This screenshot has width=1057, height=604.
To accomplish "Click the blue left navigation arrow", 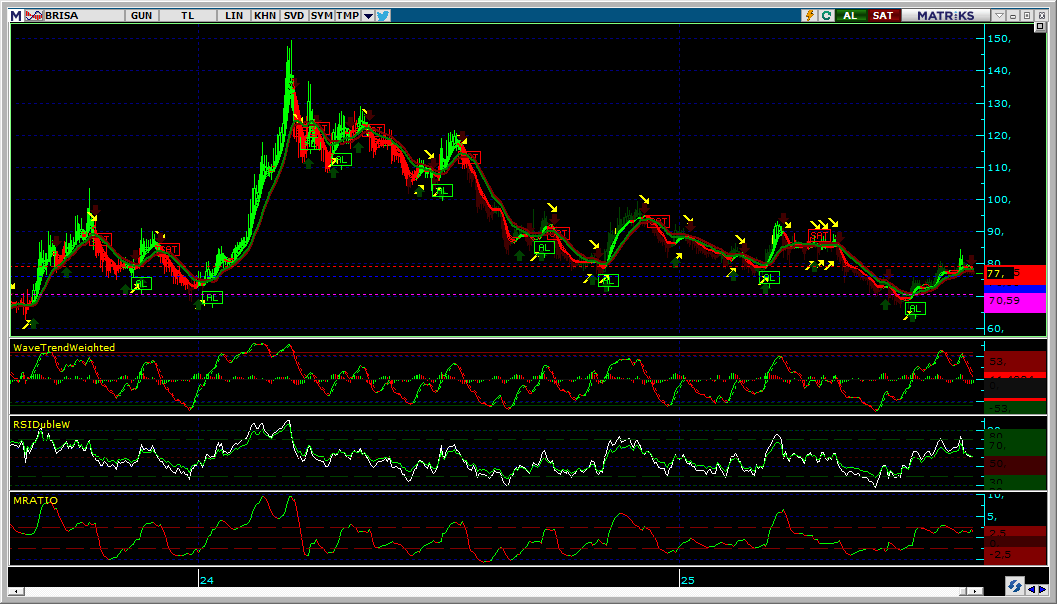I will pyautogui.click(x=1031, y=589).
